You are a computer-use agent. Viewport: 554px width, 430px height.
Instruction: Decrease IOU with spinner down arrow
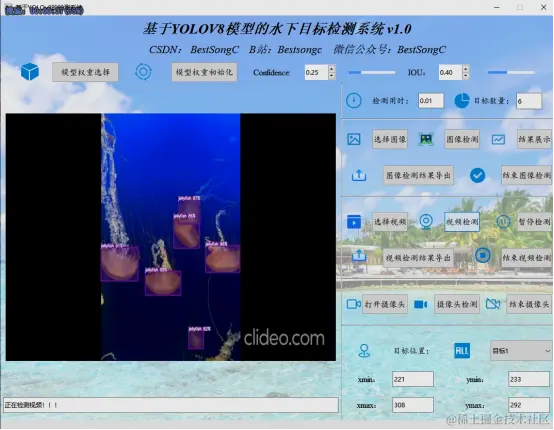(x=466, y=76)
